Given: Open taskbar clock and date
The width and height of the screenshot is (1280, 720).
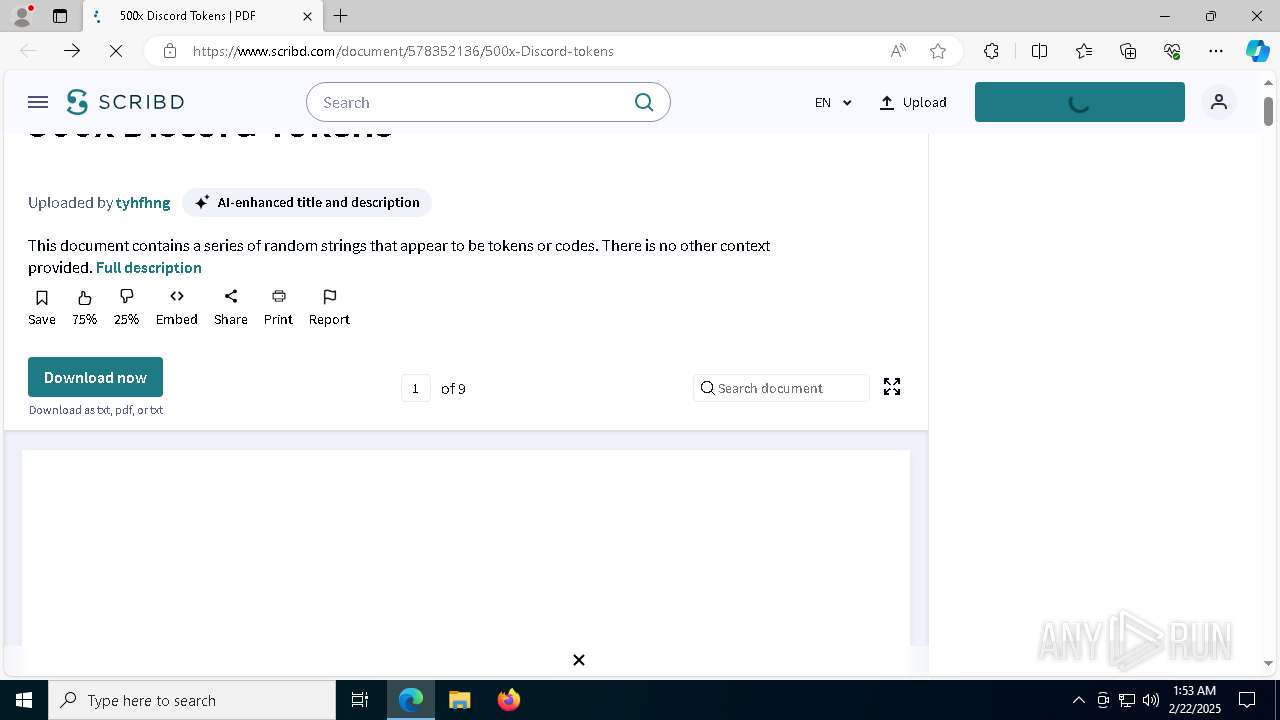Looking at the screenshot, I should [1194, 700].
